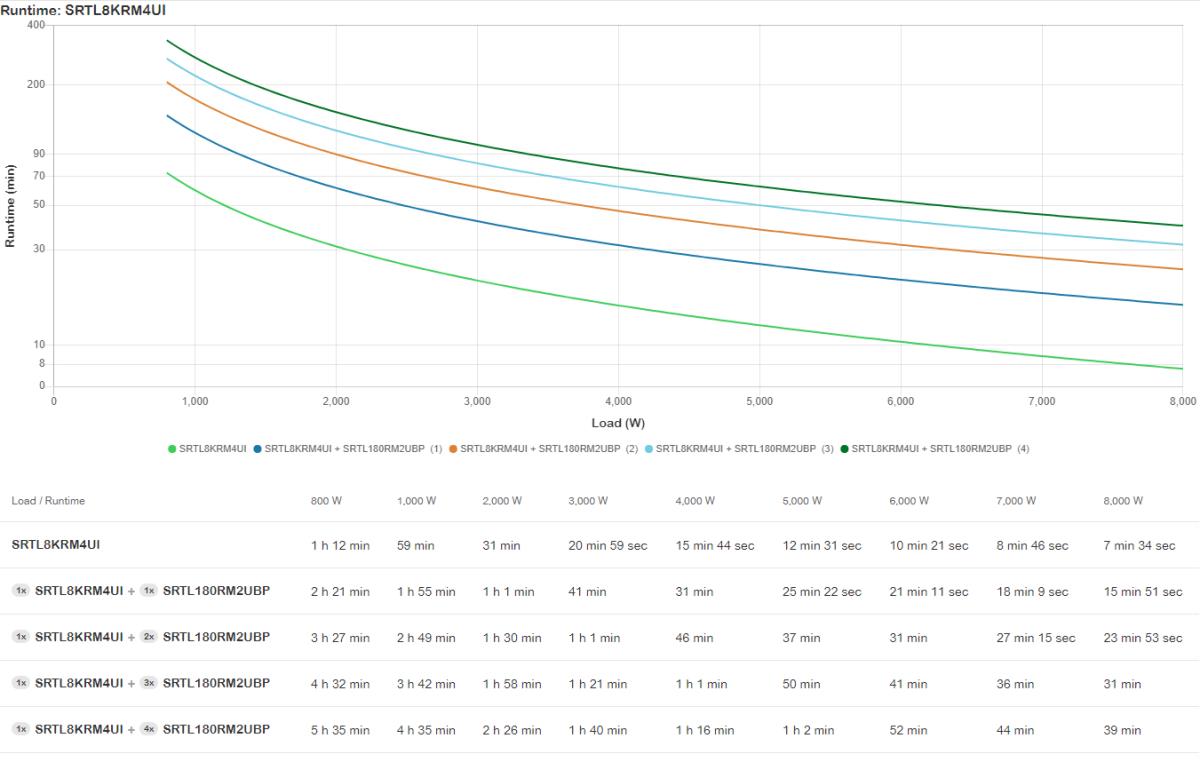Toggle legend entry SRTL8KRM4UI + SRTL180RM2UBP (4)

pos(934,449)
